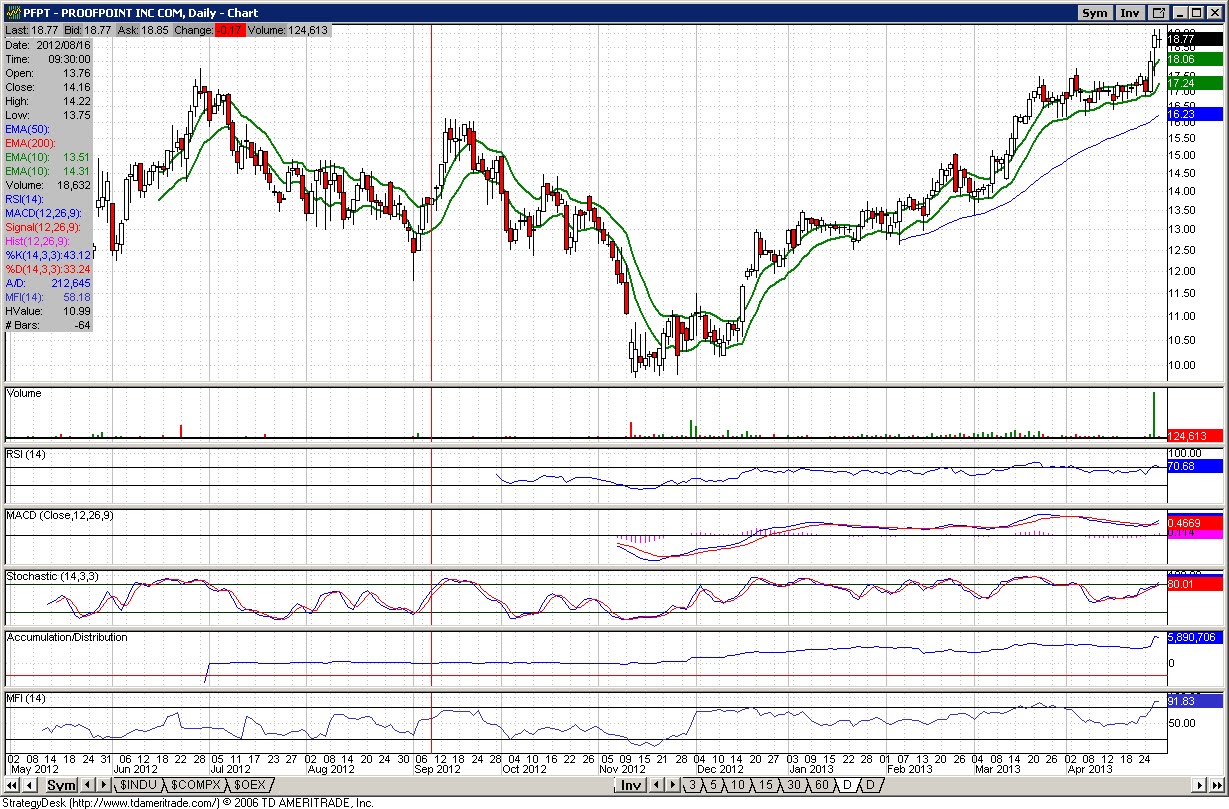Click the 80.01 Stochastic value label
The height and width of the screenshot is (809, 1229).
[1193, 584]
